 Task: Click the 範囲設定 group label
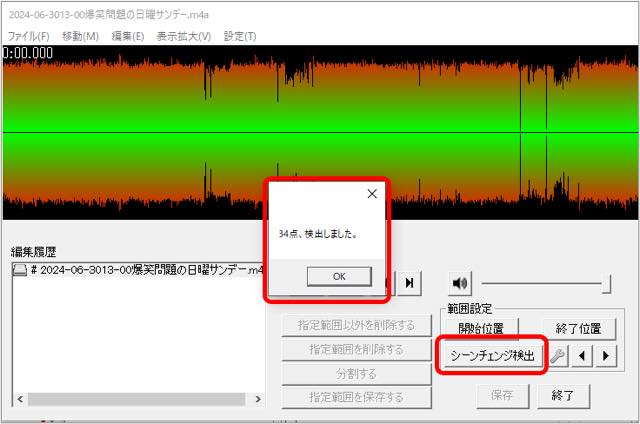click(469, 309)
